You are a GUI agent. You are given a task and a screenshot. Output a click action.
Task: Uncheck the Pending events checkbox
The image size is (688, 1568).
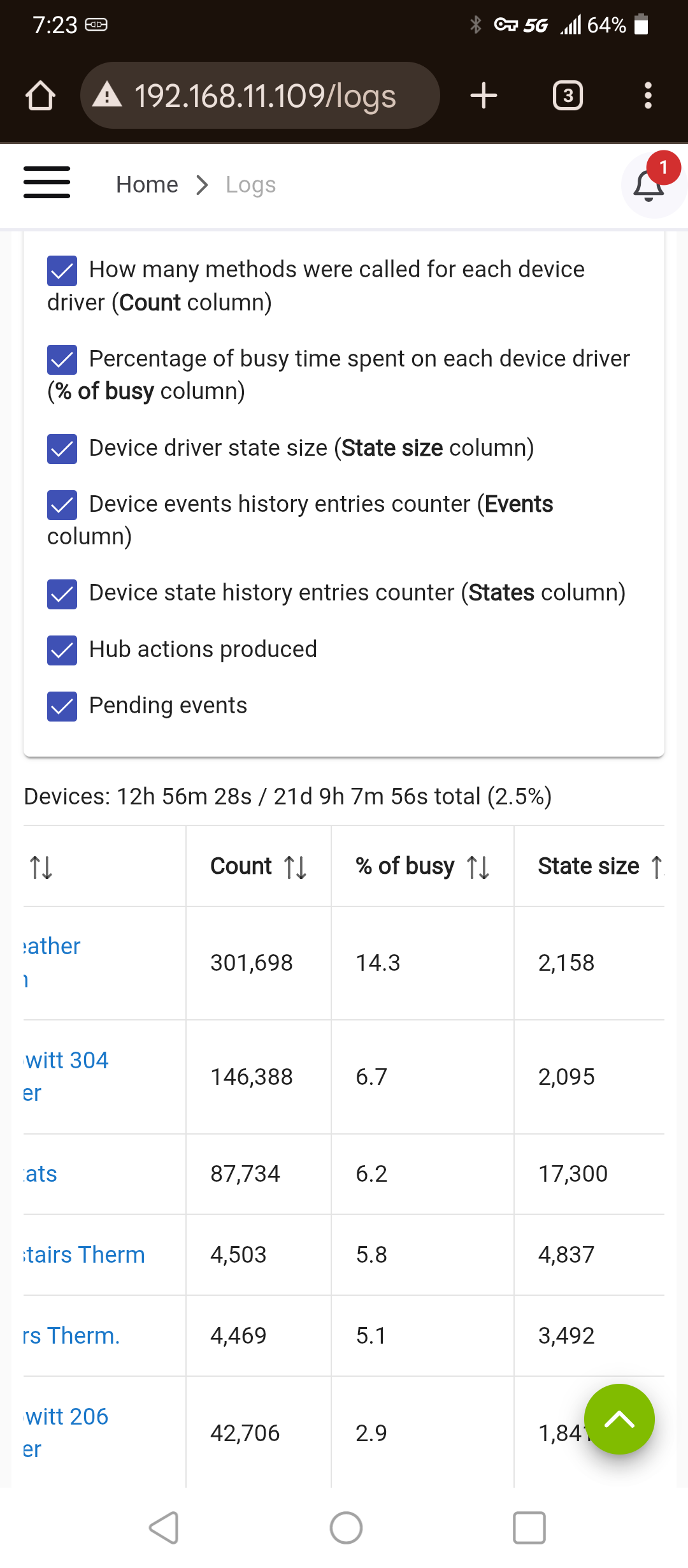pos(62,706)
